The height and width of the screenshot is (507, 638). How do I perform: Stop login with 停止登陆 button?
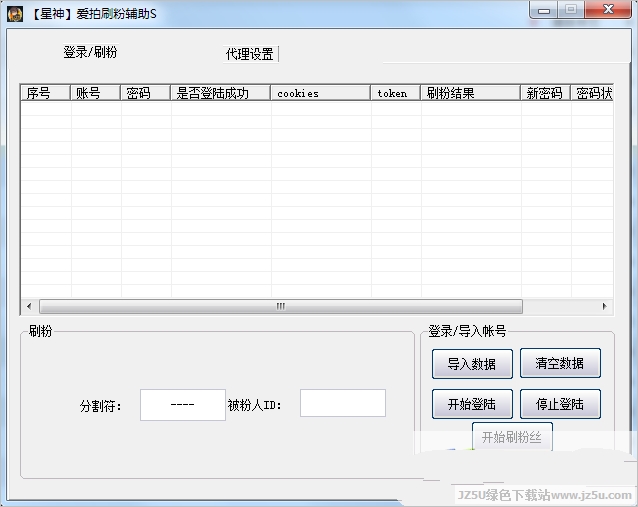tap(560, 404)
